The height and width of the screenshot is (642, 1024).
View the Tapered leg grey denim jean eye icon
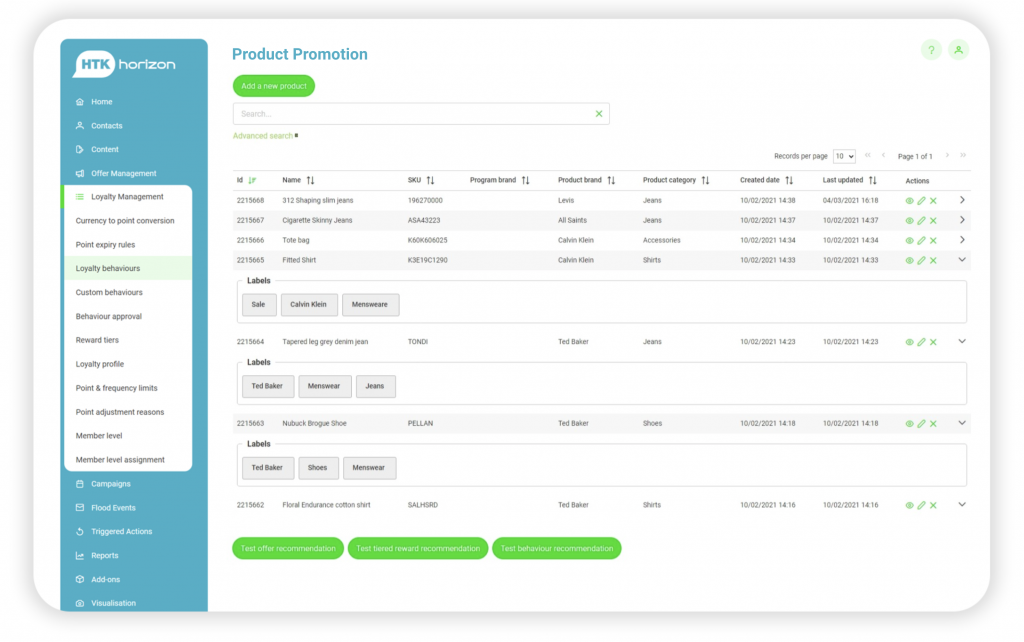pos(909,342)
